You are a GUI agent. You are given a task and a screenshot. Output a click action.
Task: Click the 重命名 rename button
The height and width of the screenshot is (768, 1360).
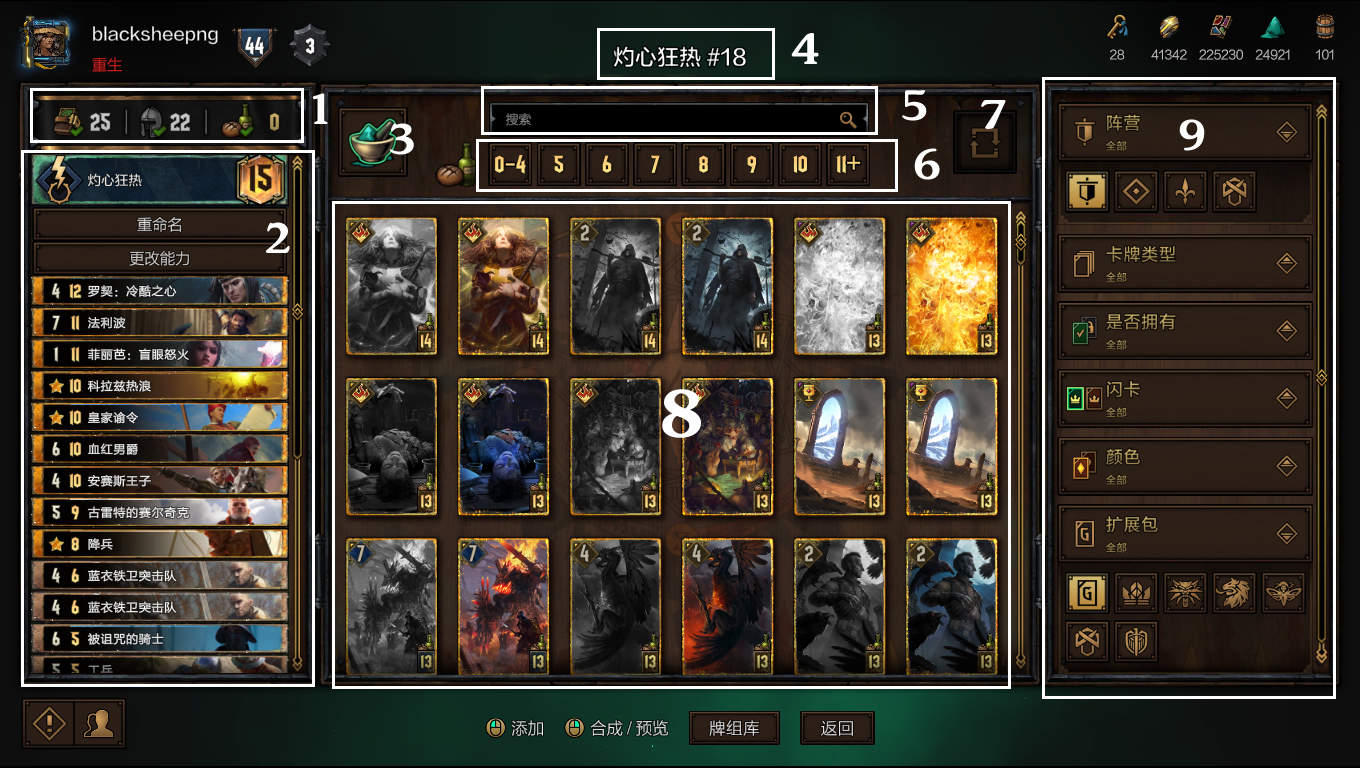[160, 225]
